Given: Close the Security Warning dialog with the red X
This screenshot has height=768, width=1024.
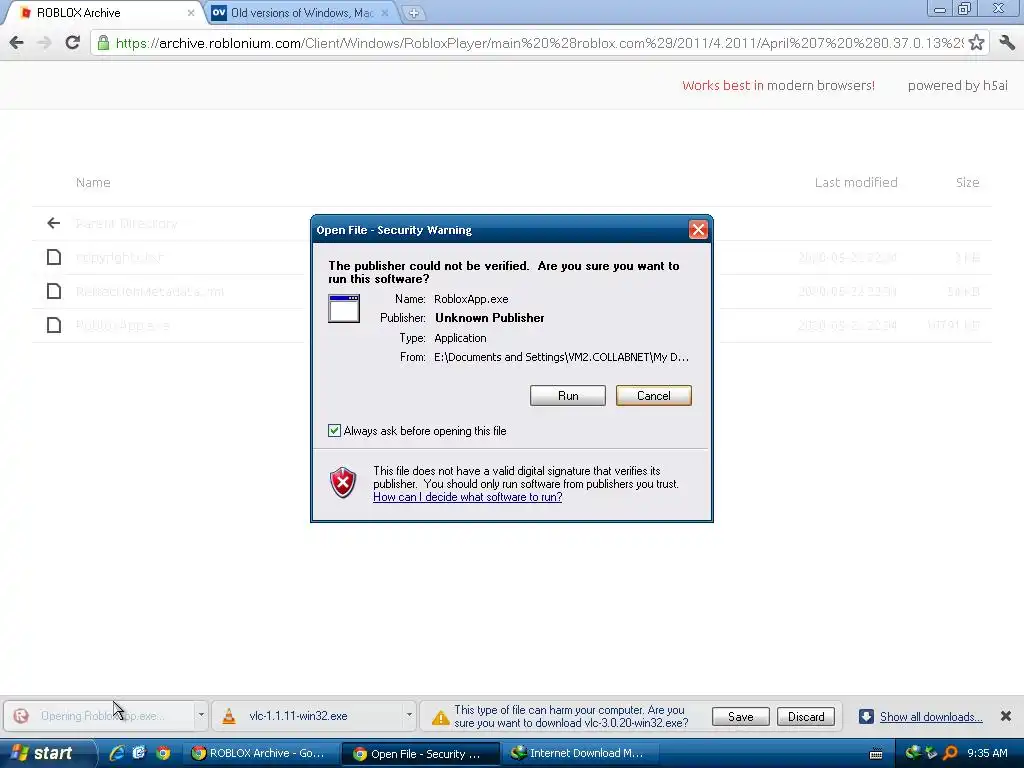Looking at the screenshot, I should click(697, 230).
